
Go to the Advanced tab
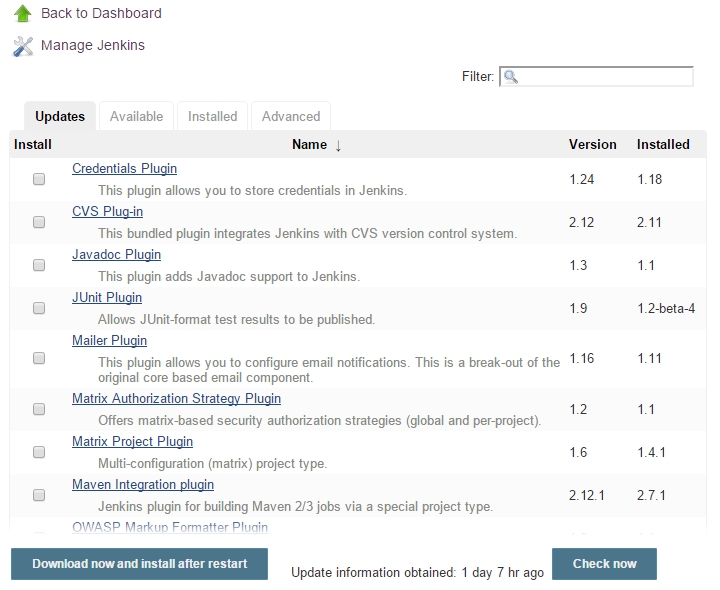click(x=291, y=117)
